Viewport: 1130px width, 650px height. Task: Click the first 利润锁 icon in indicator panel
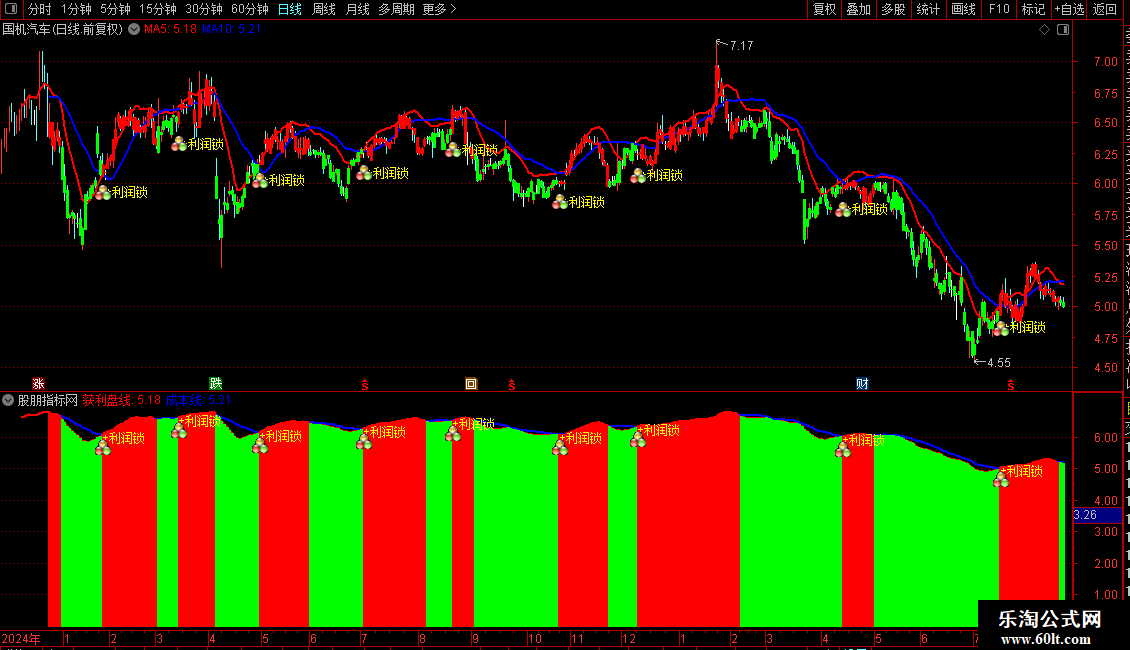coord(103,447)
